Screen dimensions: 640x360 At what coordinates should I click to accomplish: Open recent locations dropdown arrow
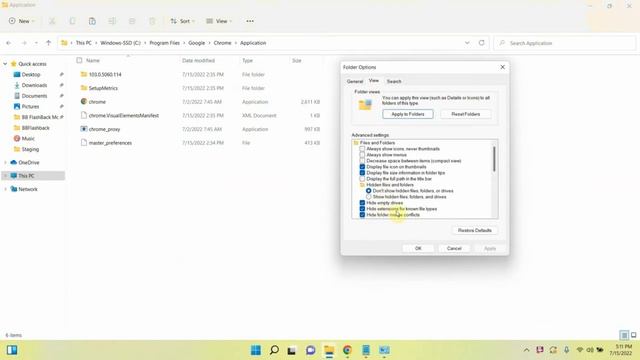(36, 43)
